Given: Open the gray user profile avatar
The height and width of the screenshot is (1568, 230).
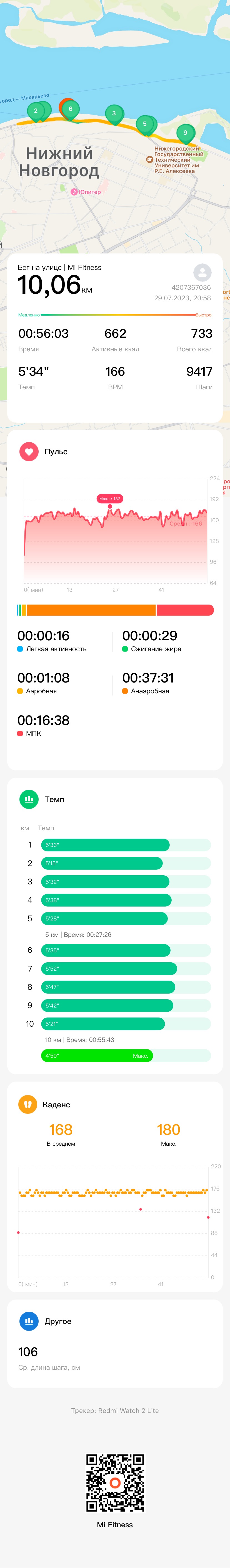Looking at the screenshot, I should point(202,272).
